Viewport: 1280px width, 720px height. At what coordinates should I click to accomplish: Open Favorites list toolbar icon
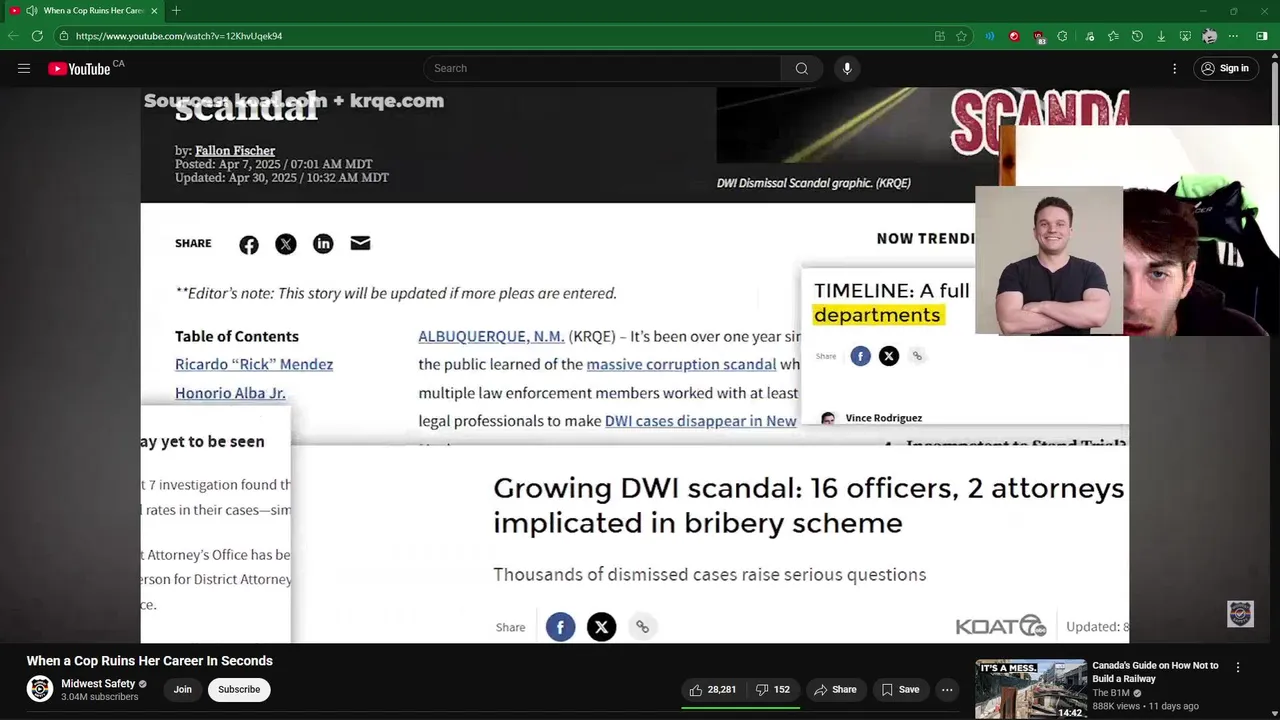[x=1112, y=36]
